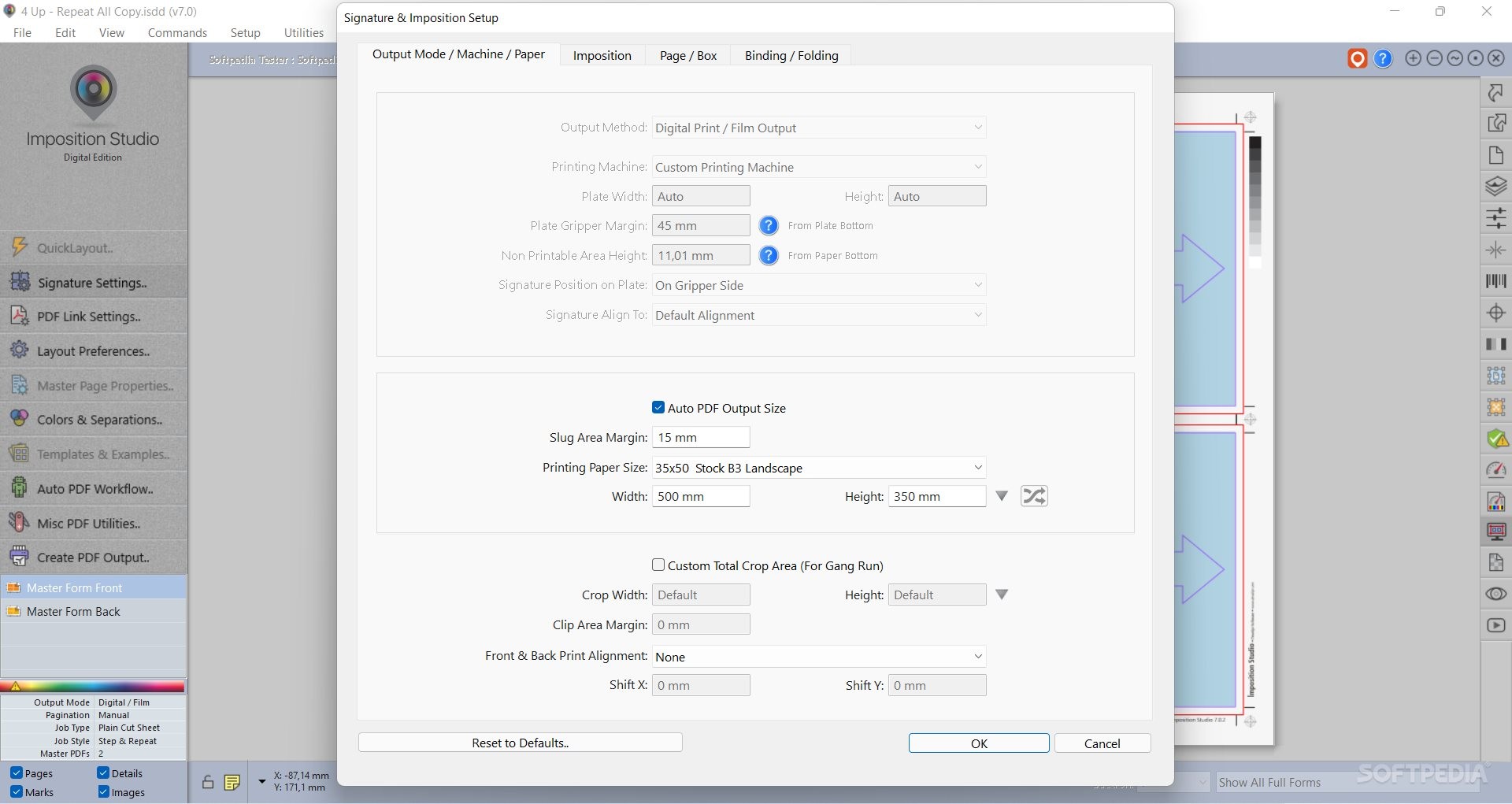This screenshot has height=804, width=1512.
Task: Click the center-align arrows icon in right toolbar
Action: (1495, 250)
